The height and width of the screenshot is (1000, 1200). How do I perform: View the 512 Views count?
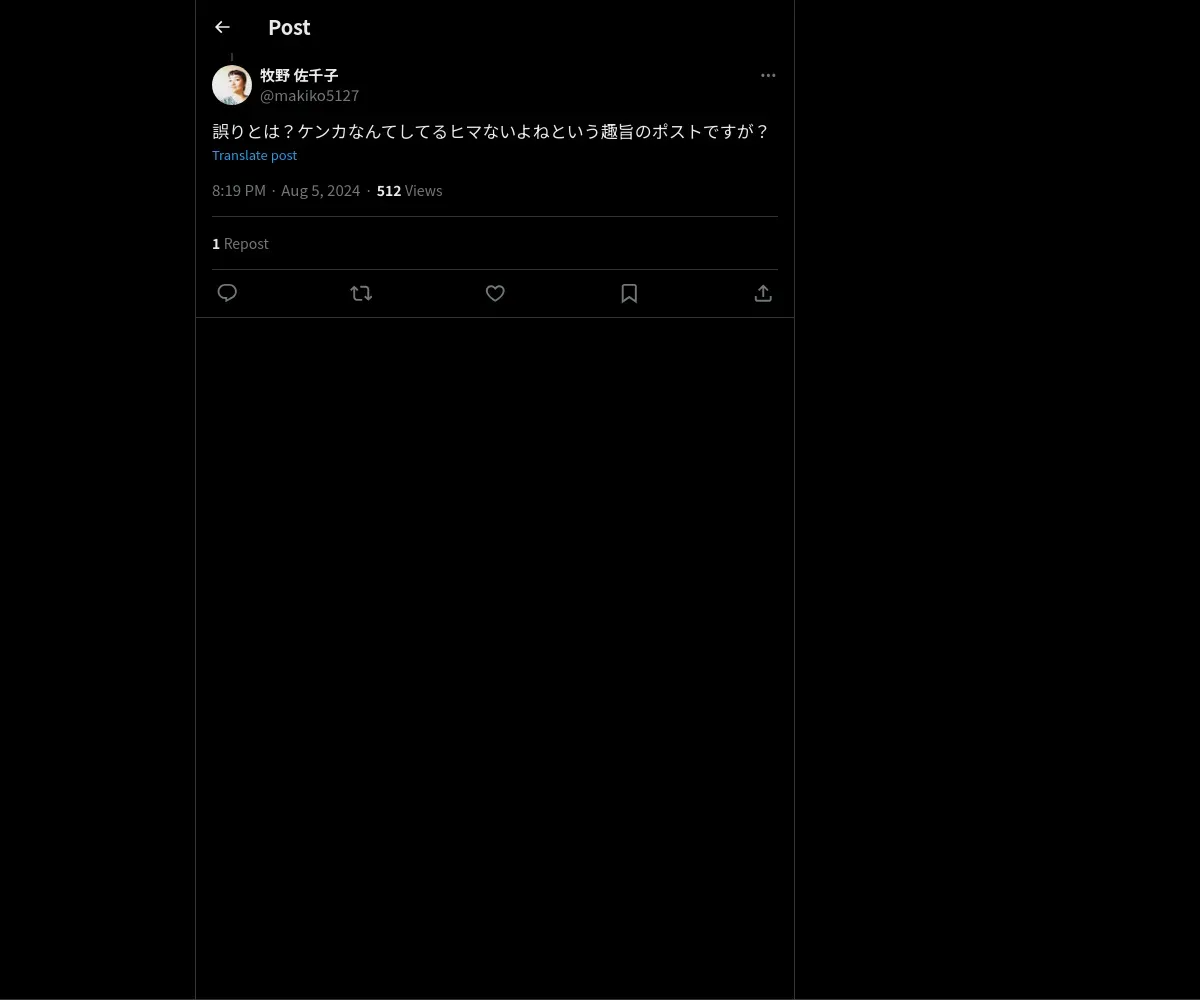tap(409, 190)
